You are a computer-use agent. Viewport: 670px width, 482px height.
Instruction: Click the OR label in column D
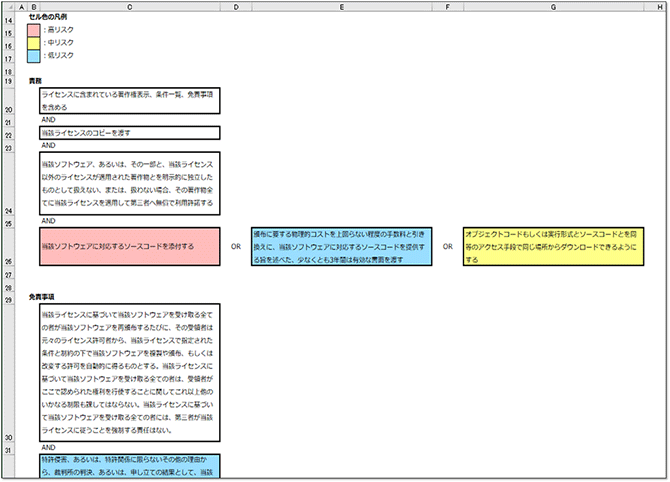tap(236, 246)
